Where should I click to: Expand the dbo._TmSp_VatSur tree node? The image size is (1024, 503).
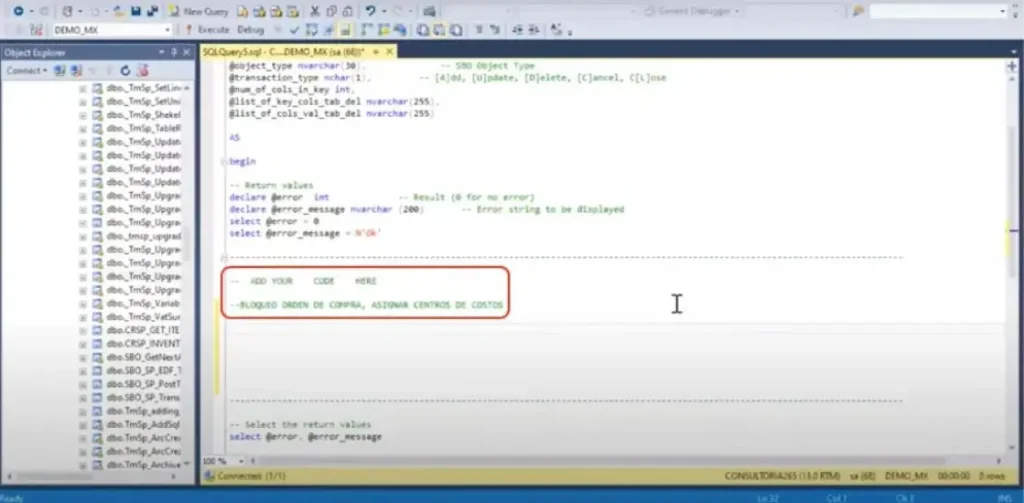pos(83,317)
